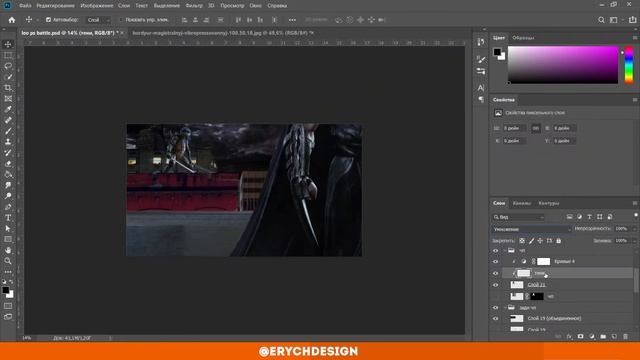The image size is (640, 360).
Task: Select the Rectangular Marquee tool
Action: 8,55
